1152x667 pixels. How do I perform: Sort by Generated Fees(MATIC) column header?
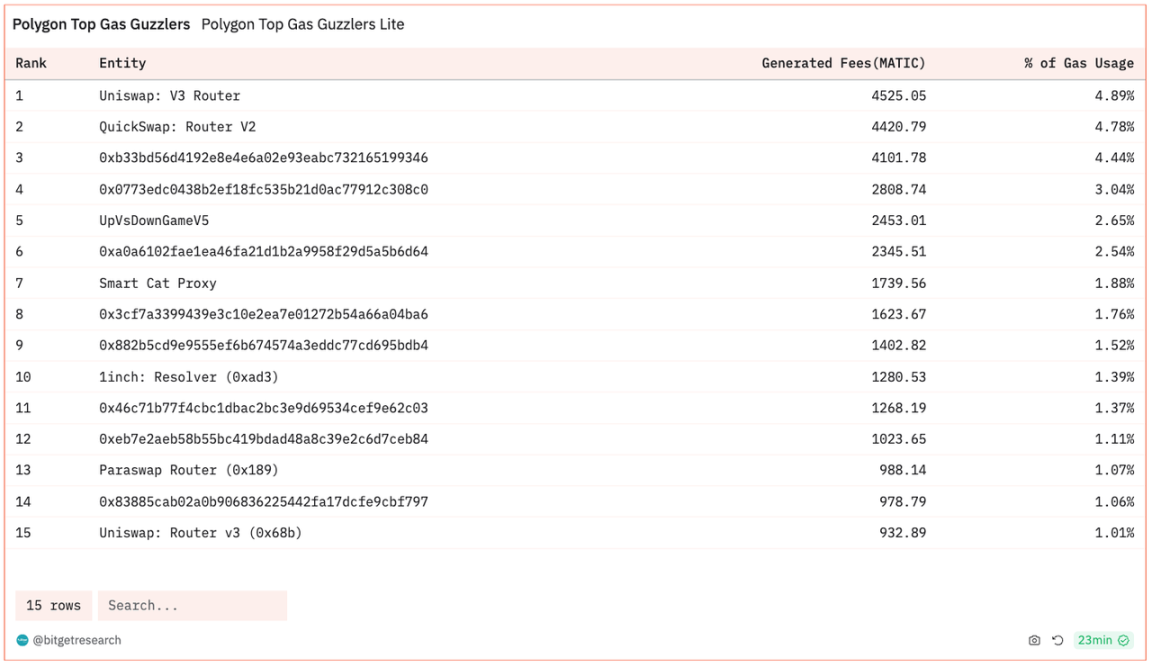pyautogui.click(x=843, y=63)
